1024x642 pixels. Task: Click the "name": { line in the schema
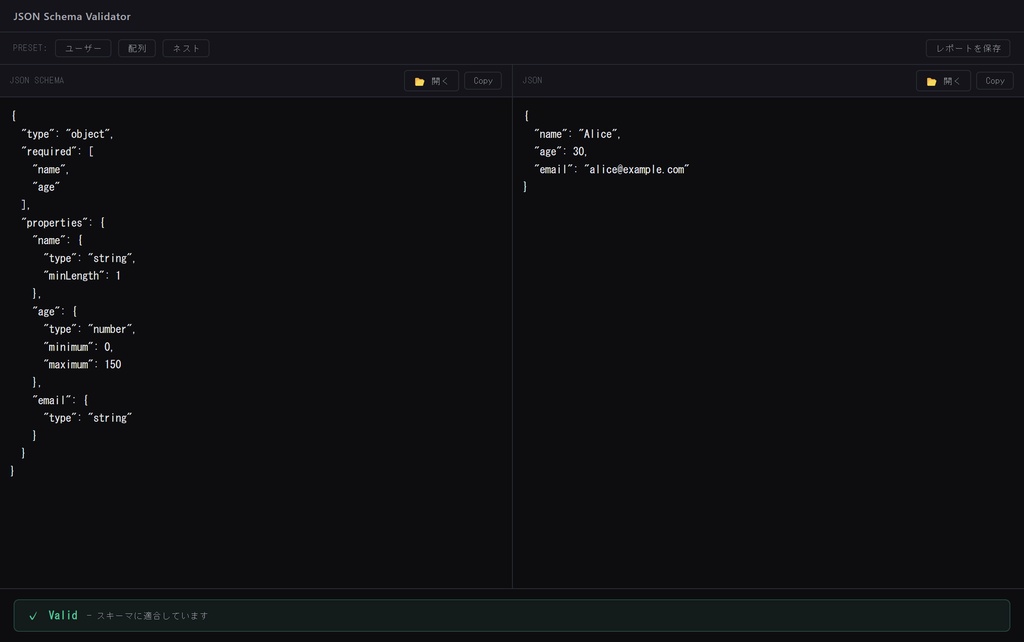tap(57, 240)
